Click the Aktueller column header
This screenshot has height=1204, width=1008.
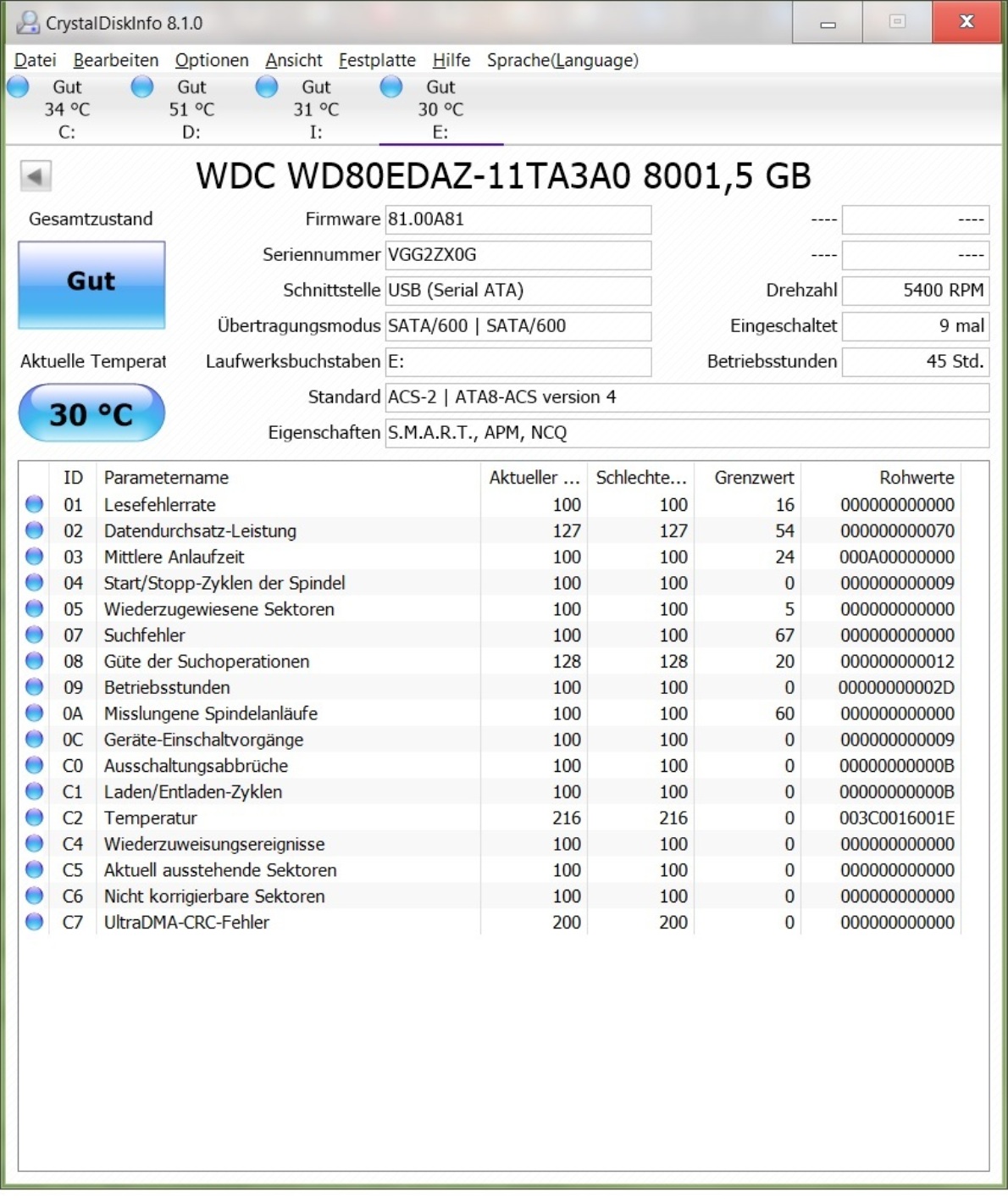coord(534,477)
